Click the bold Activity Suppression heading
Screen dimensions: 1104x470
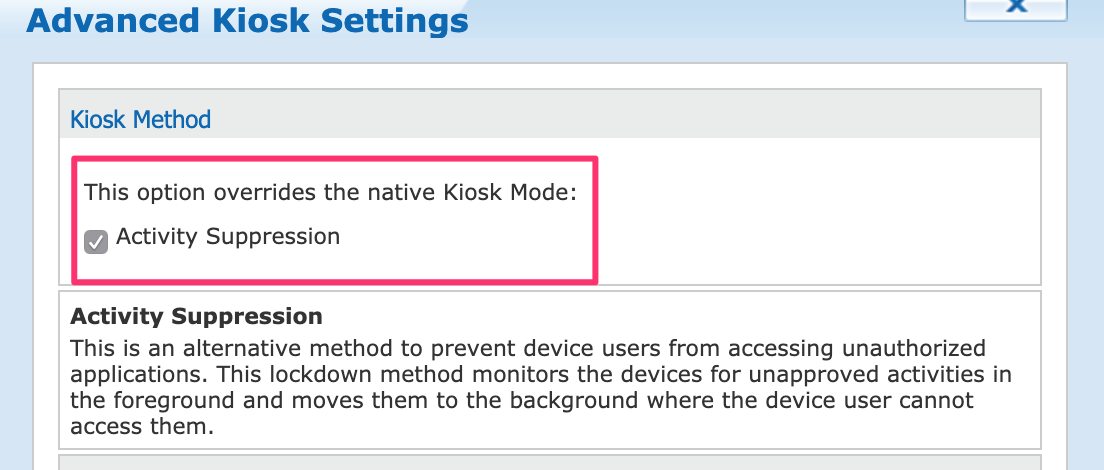(196, 317)
